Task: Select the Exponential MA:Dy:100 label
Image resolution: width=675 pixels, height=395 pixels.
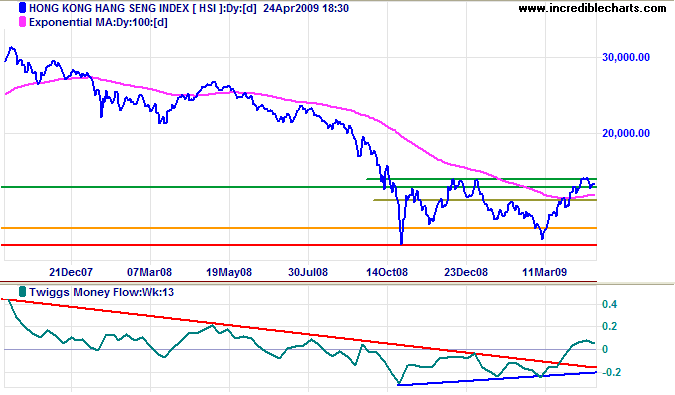Action: pyautogui.click(x=98, y=22)
